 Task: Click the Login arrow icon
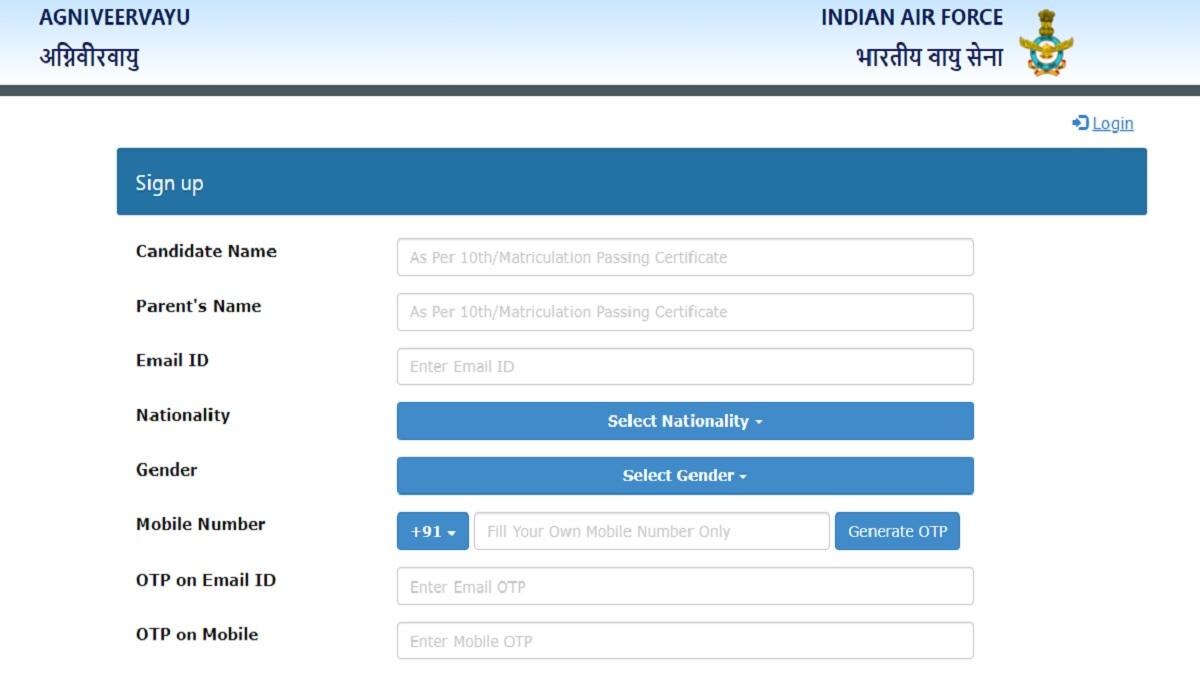click(x=1080, y=123)
